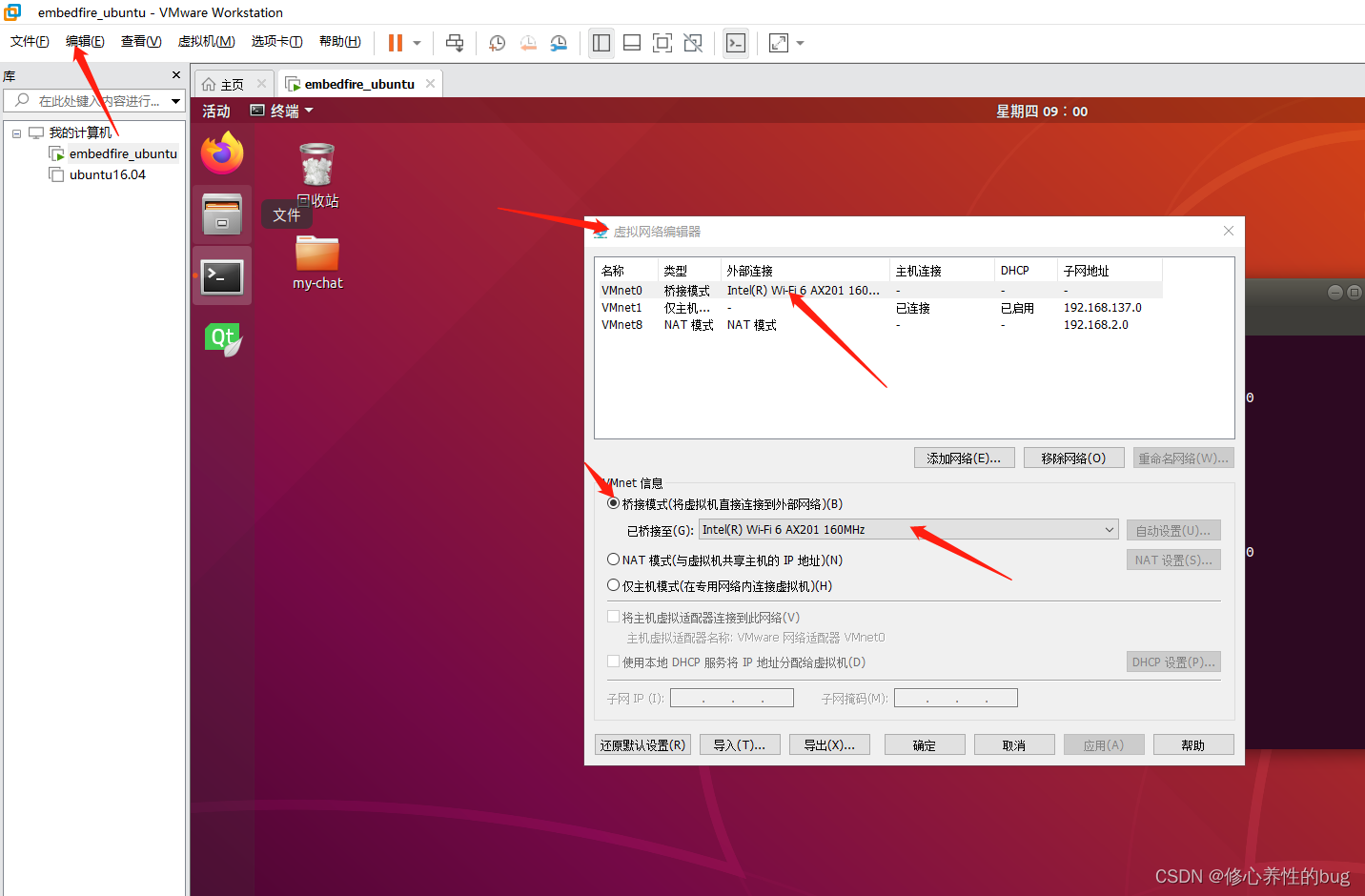Select the 桥接模式 bridged radio button
This screenshot has width=1365, height=896.
pyautogui.click(x=613, y=503)
